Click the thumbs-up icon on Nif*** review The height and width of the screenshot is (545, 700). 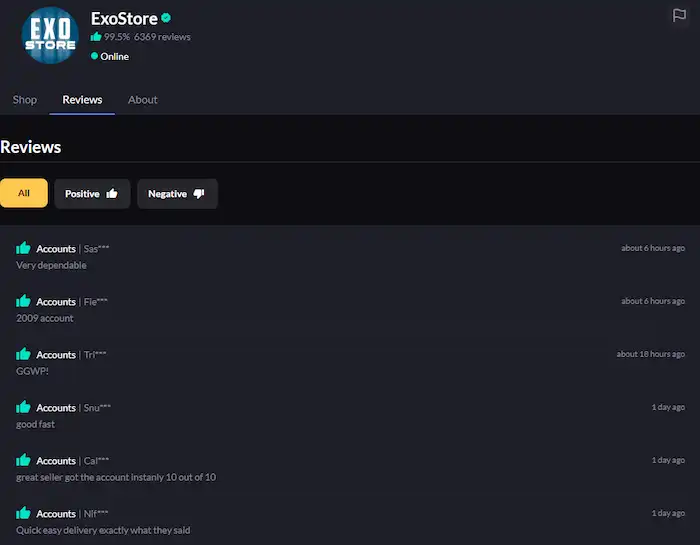23,513
